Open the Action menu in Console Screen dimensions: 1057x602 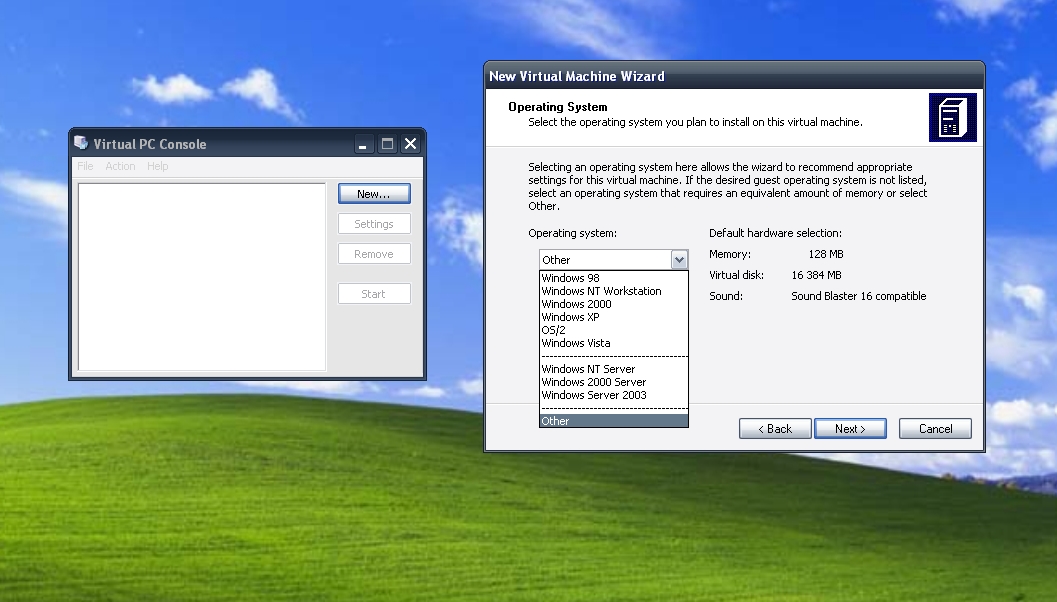pos(120,166)
